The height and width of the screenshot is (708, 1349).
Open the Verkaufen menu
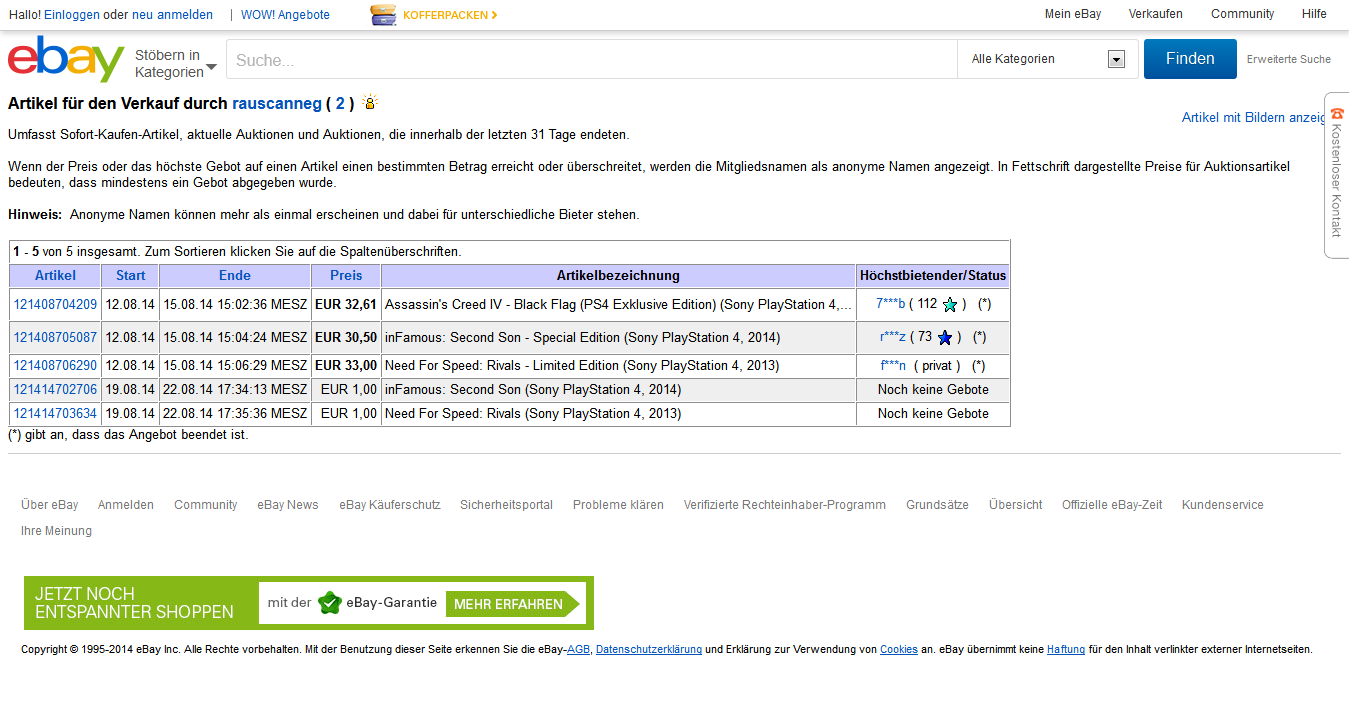pos(1156,14)
